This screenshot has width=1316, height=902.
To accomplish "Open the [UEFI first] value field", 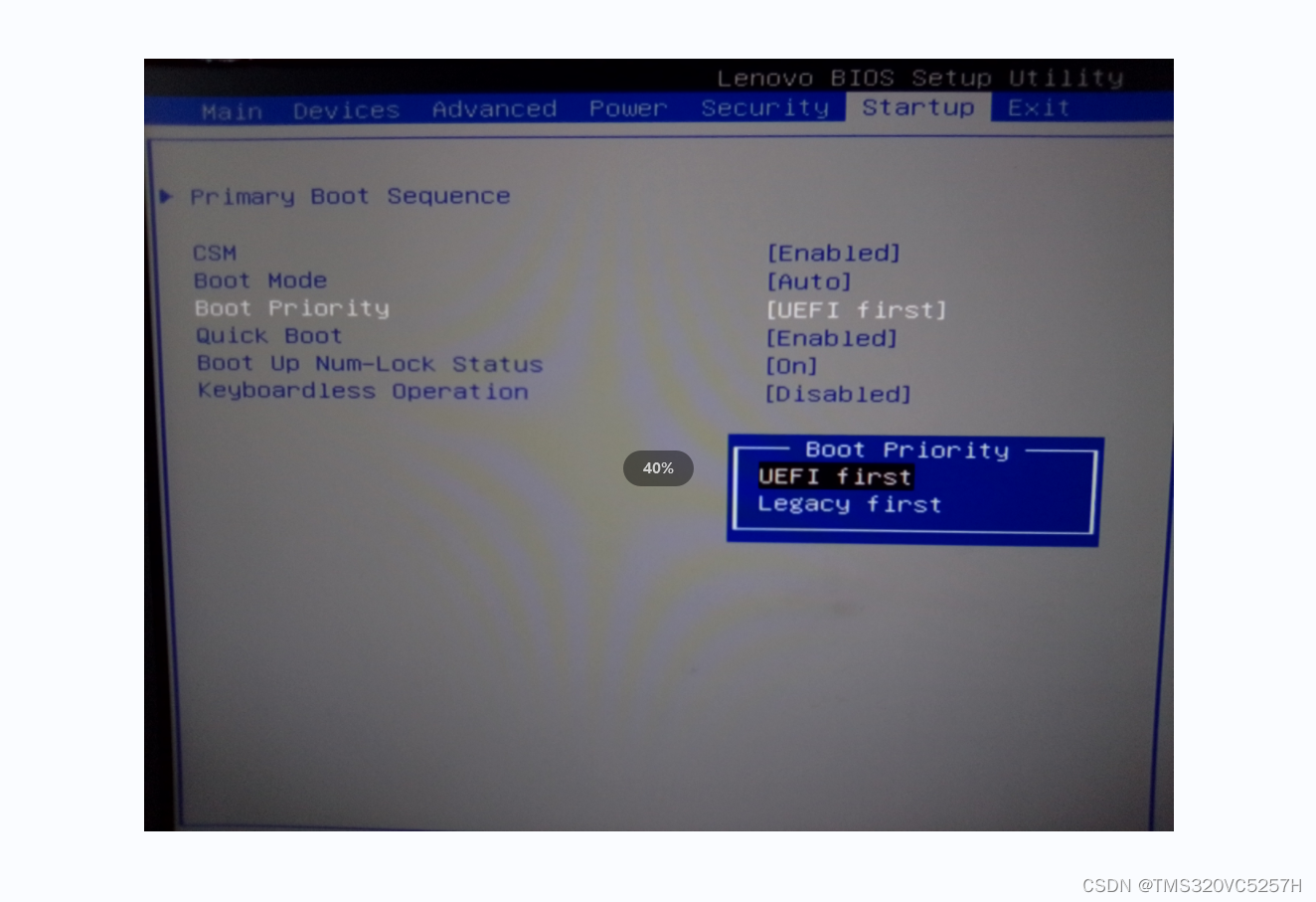I will point(856,309).
